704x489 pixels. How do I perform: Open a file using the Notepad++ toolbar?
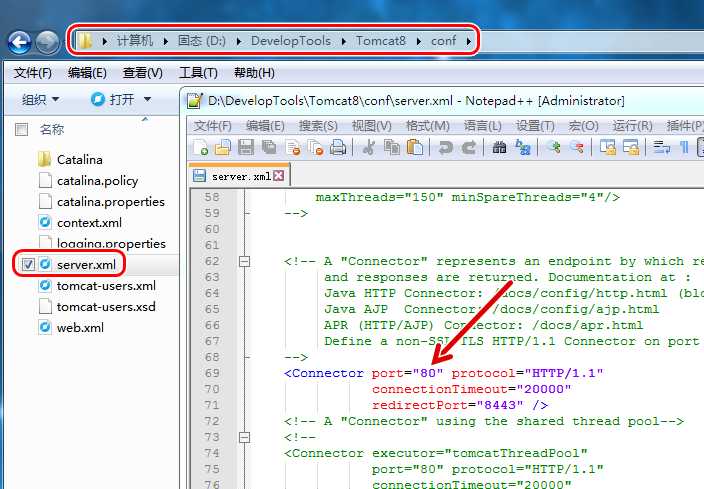coord(223,147)
